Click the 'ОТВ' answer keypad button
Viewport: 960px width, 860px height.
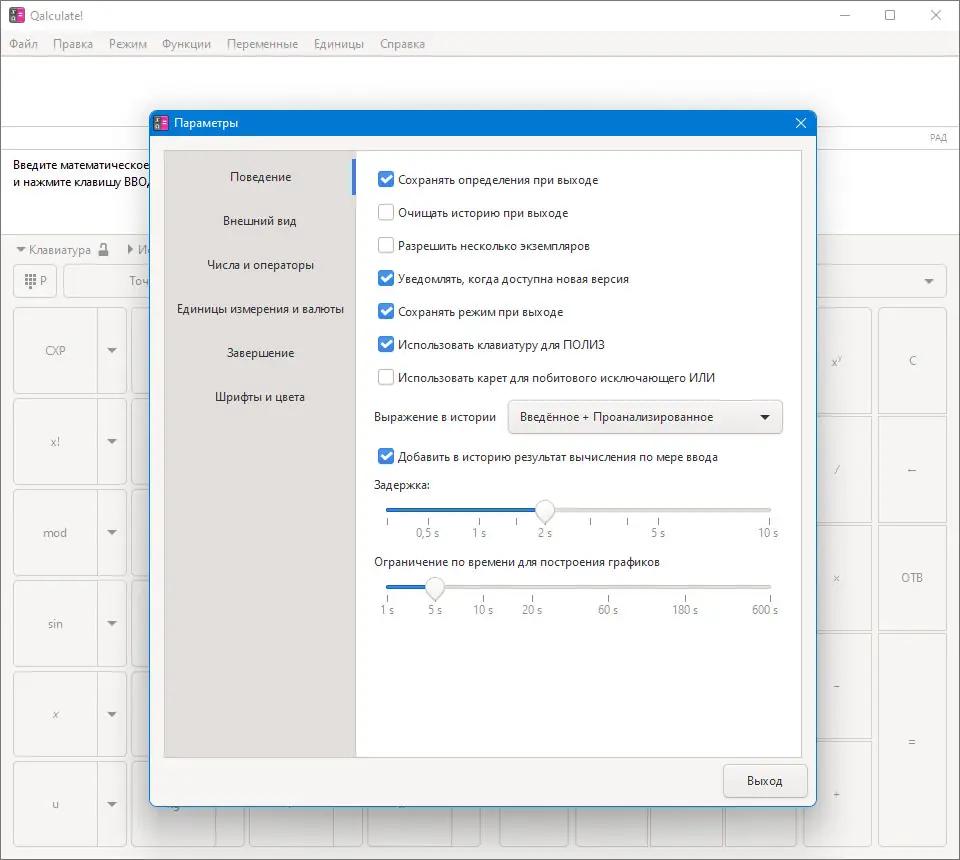[912, 578]
